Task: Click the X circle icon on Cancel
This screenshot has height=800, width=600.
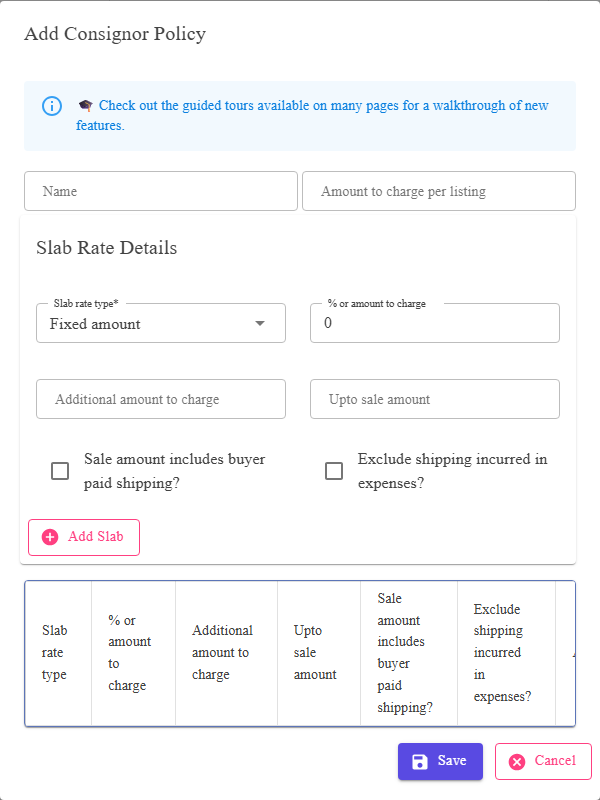Action: tap(517, 761)
